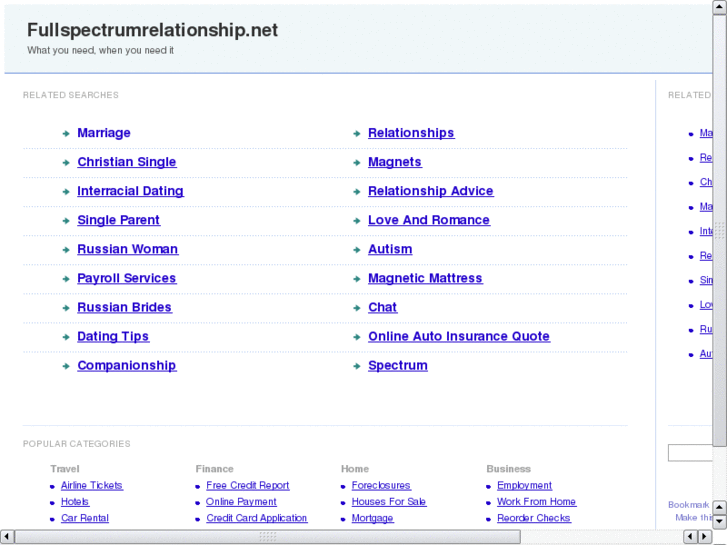Click the horizontal scrollbar thumb

(x=267, y=537)
